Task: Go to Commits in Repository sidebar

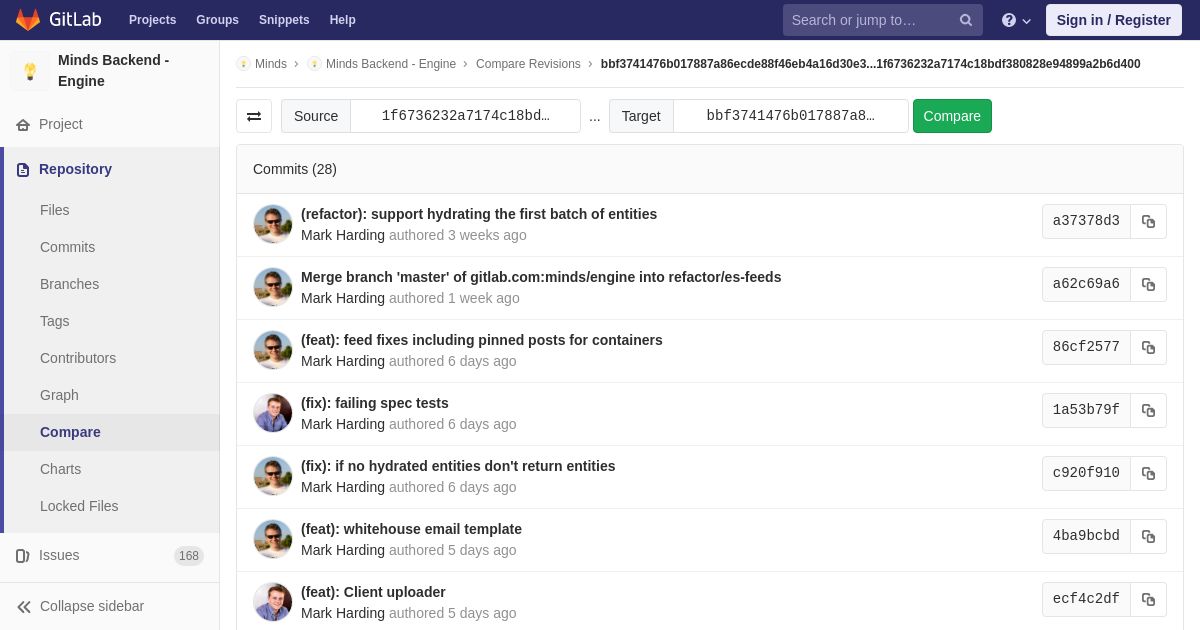Action: 67,247
